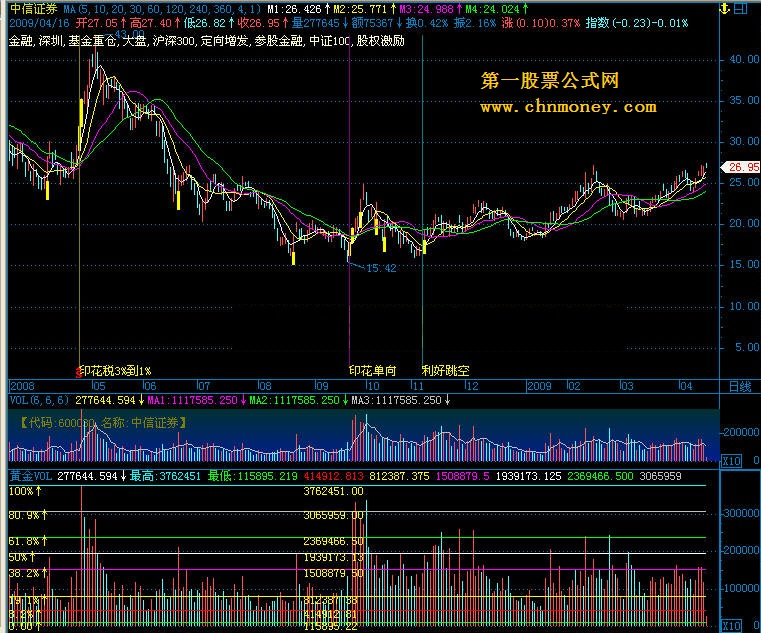
Task: Click the 中信证券 stock name in the header
Action: click(33, 9)
